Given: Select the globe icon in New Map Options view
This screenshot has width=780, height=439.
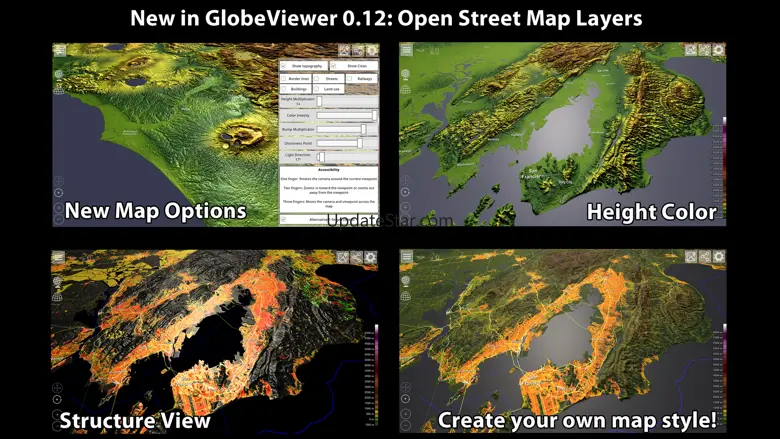Looking at the screenshot, I should tap(59, 75).
